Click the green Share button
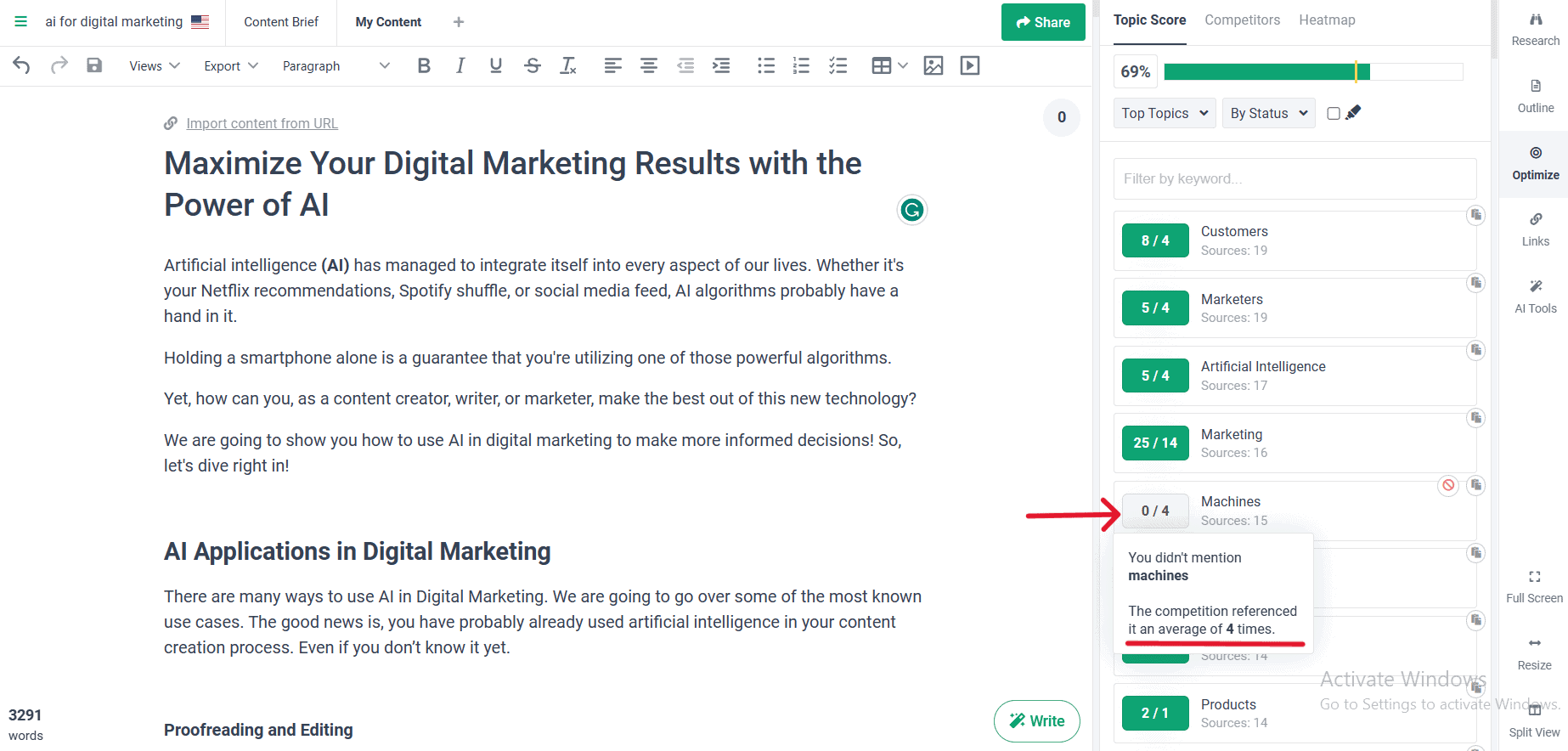Screen dimensions: 1568x751 click(x=1043, y=22)
